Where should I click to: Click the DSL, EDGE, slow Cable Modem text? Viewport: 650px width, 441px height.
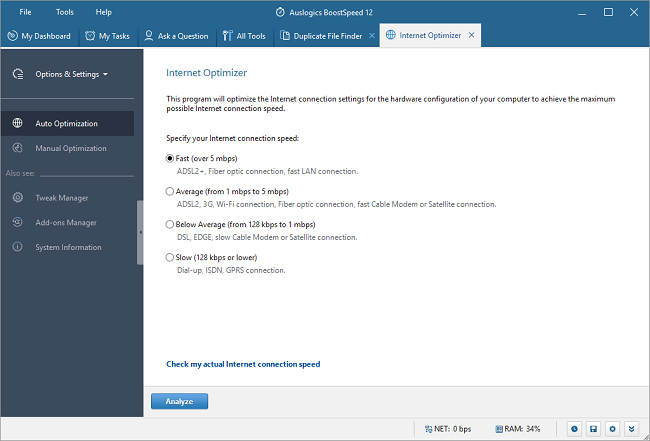(267, 237)
